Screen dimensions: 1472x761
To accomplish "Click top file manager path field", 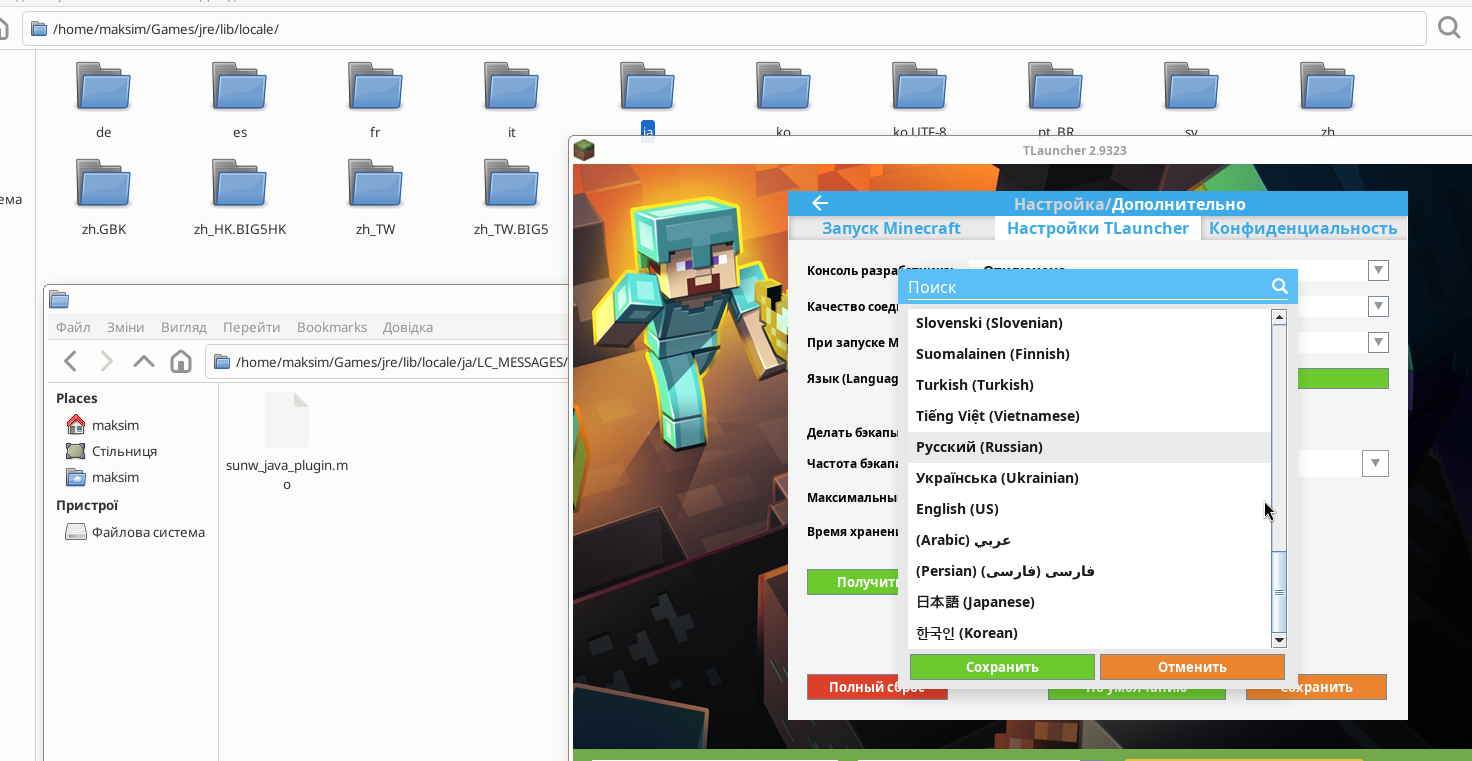I will (724, 29).
